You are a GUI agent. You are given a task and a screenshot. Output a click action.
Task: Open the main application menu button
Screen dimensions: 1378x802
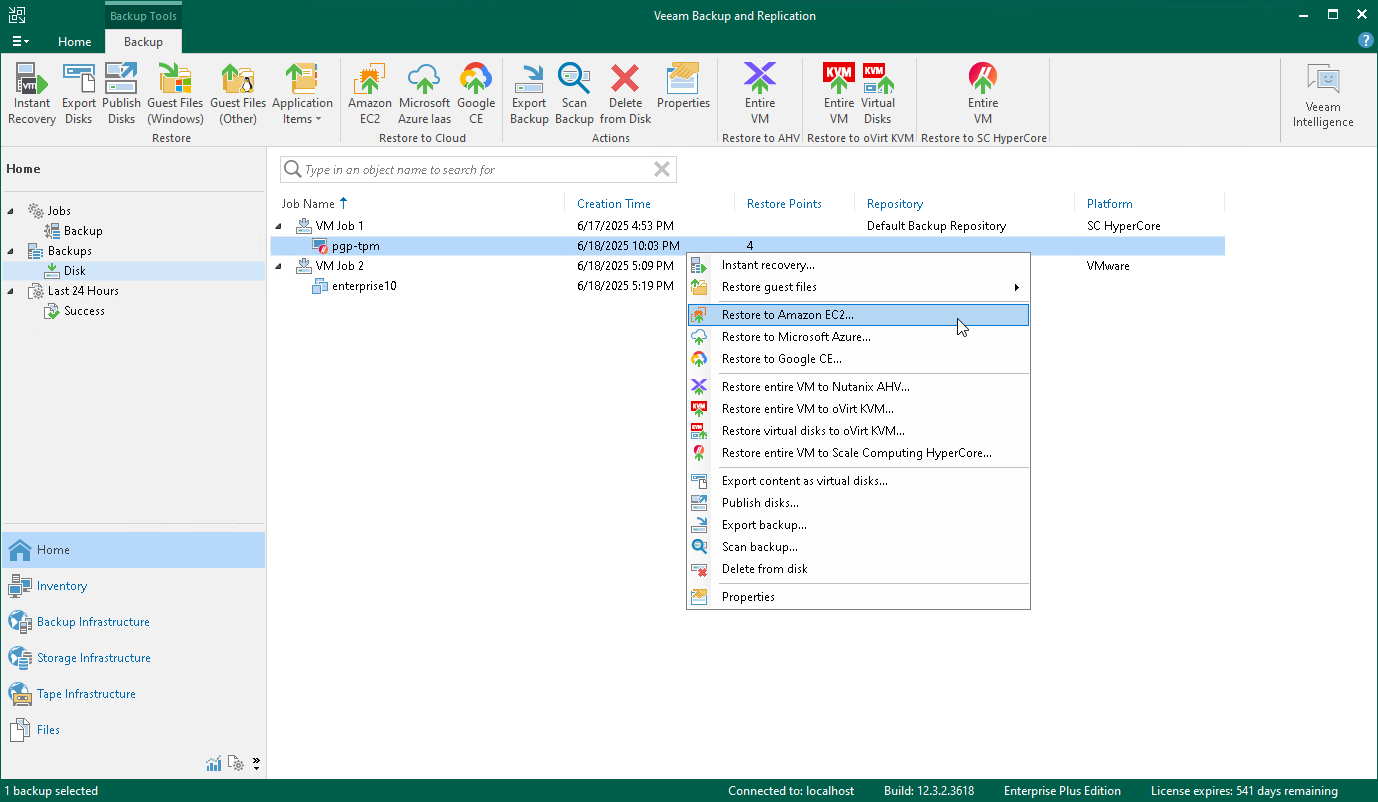click(19, 41)
